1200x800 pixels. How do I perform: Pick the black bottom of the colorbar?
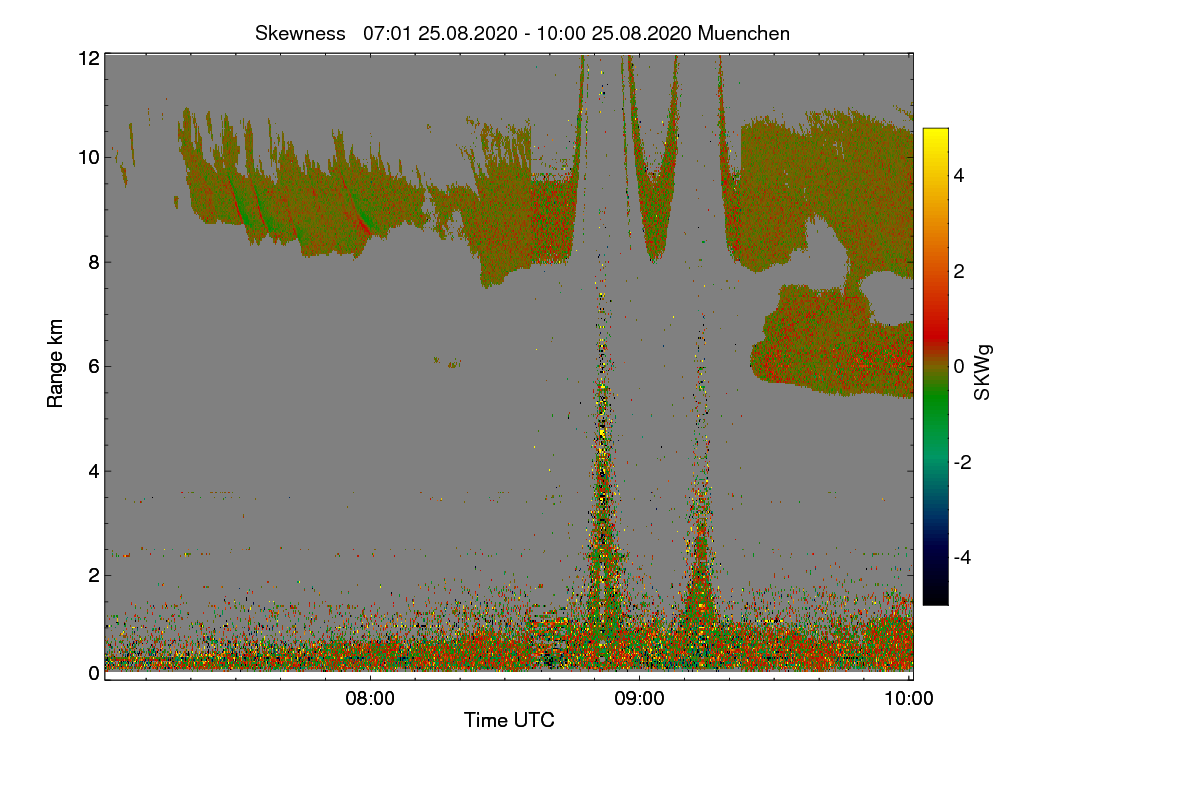pyautogui.click(x=935, y=595)
